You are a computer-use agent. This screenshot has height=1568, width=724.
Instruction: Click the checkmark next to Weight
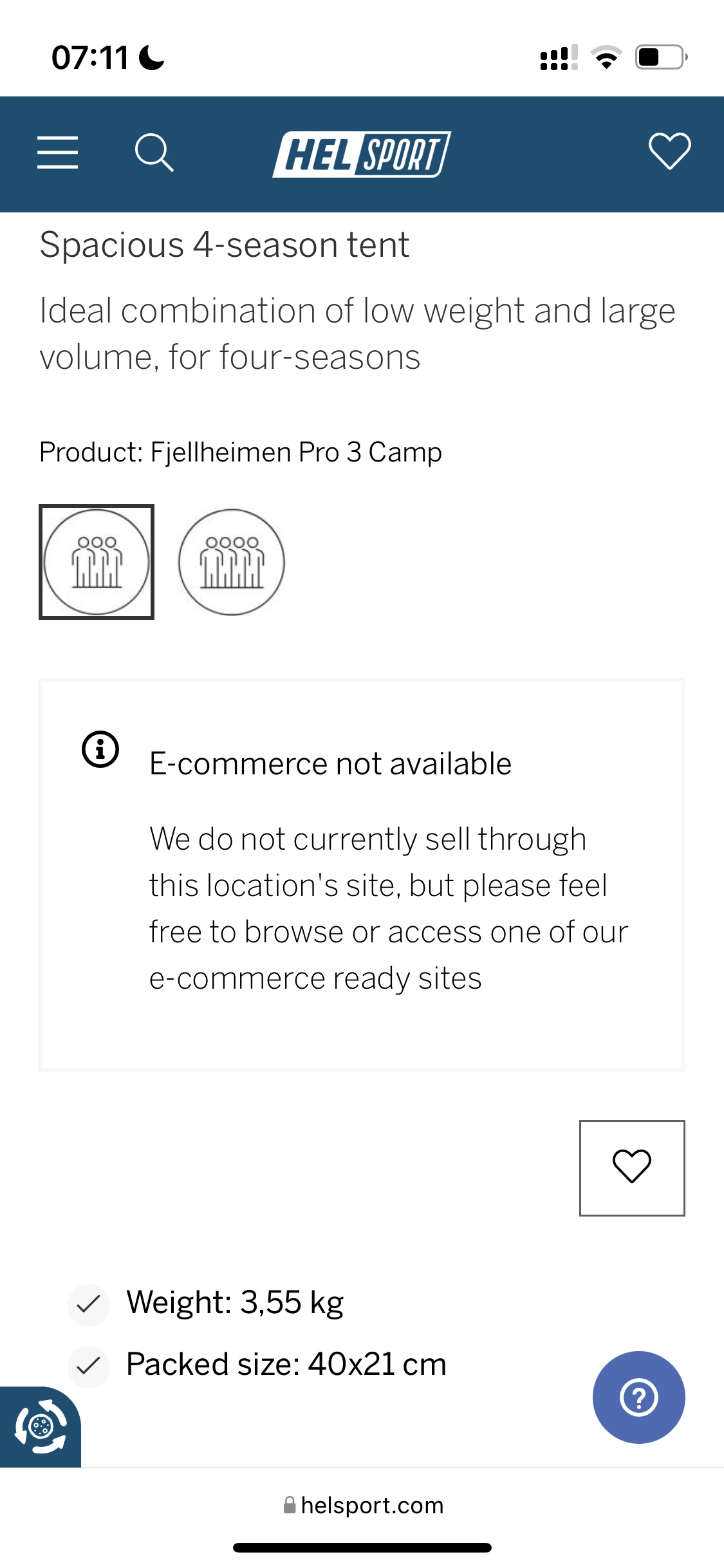[x=88, y=1305]
